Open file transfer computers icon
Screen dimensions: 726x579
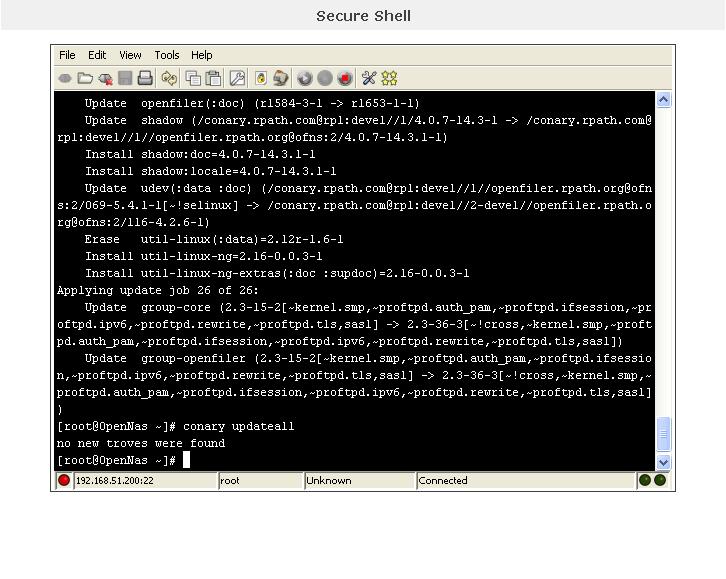pos(281,78)
